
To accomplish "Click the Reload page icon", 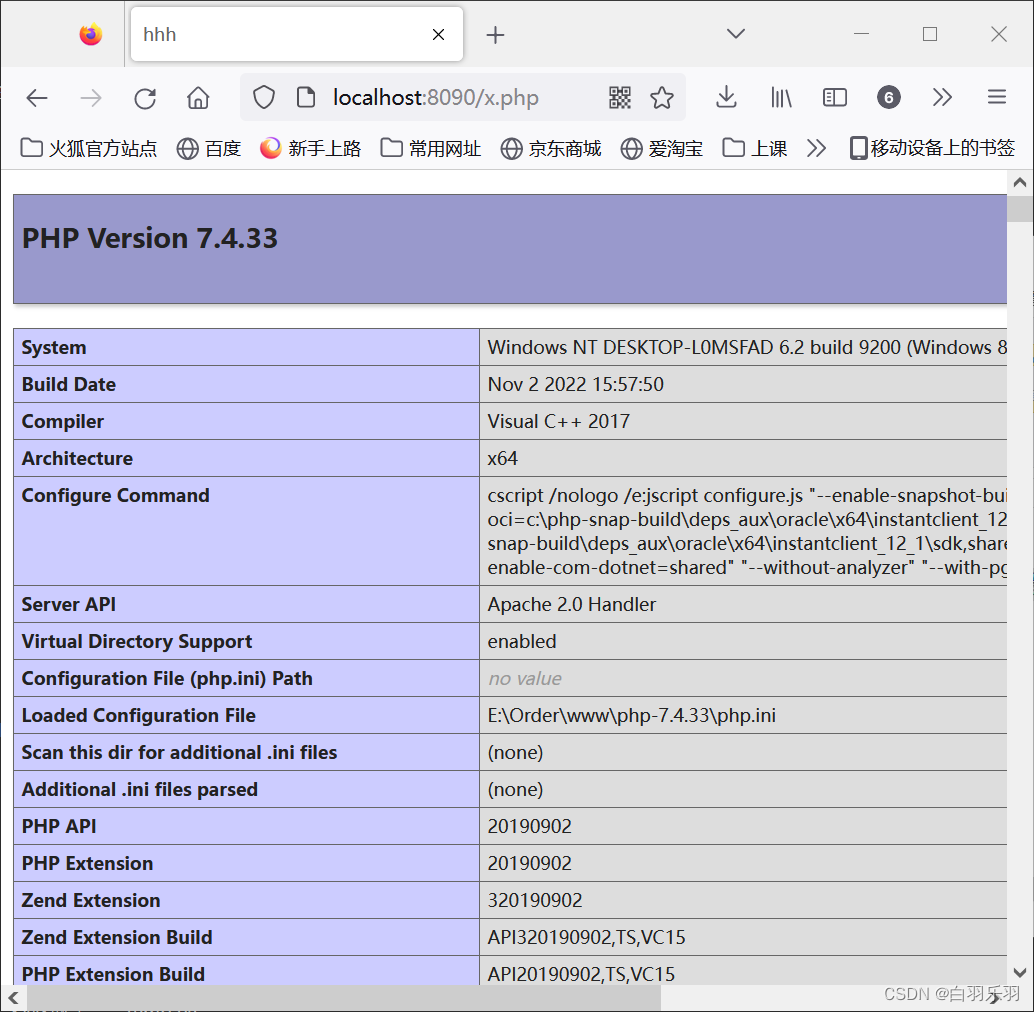I will (x=144, y=97).
